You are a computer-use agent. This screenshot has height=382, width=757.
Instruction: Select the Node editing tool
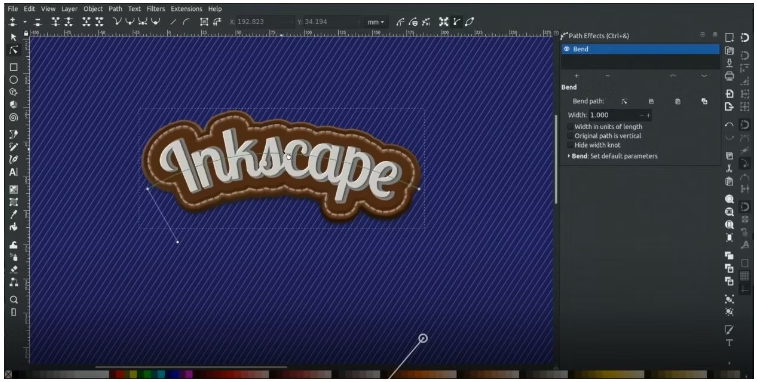click(14, 50)
